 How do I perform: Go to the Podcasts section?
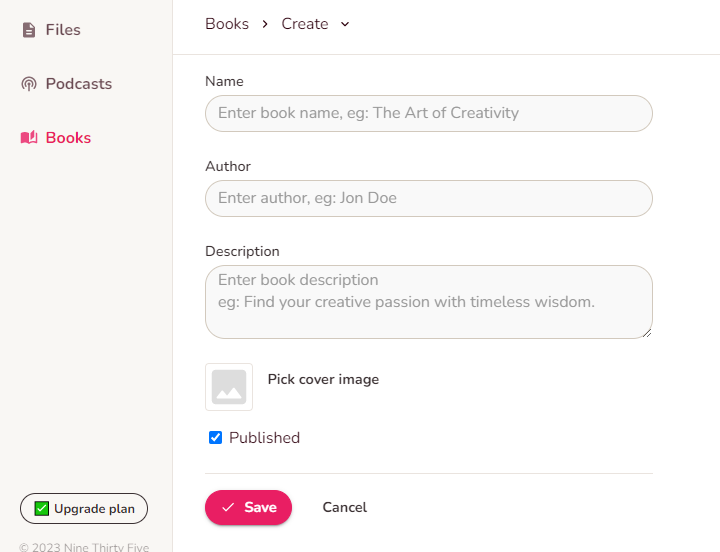pos(78,84)
